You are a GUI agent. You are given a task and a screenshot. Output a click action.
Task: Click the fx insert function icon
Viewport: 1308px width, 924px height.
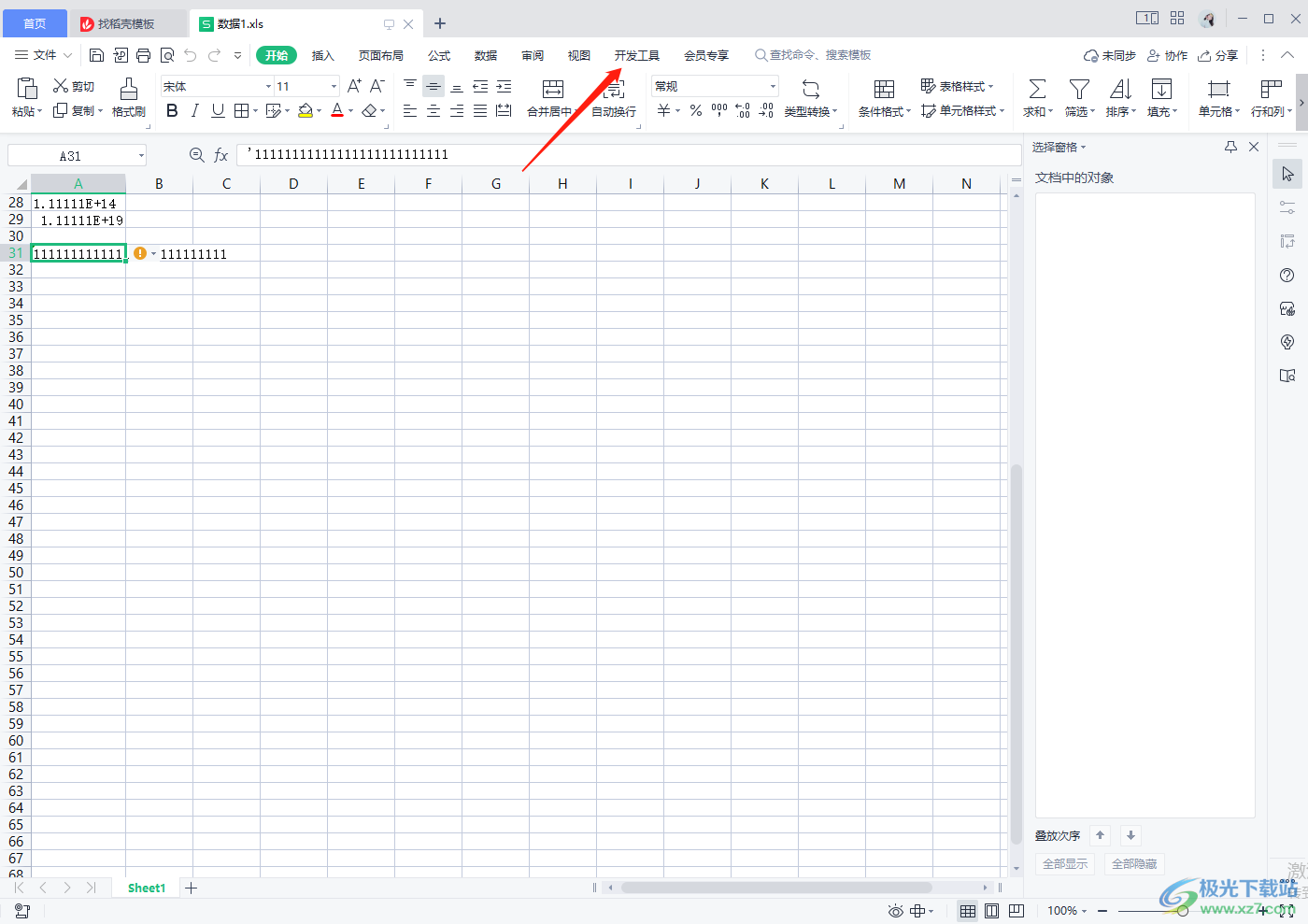221,155
